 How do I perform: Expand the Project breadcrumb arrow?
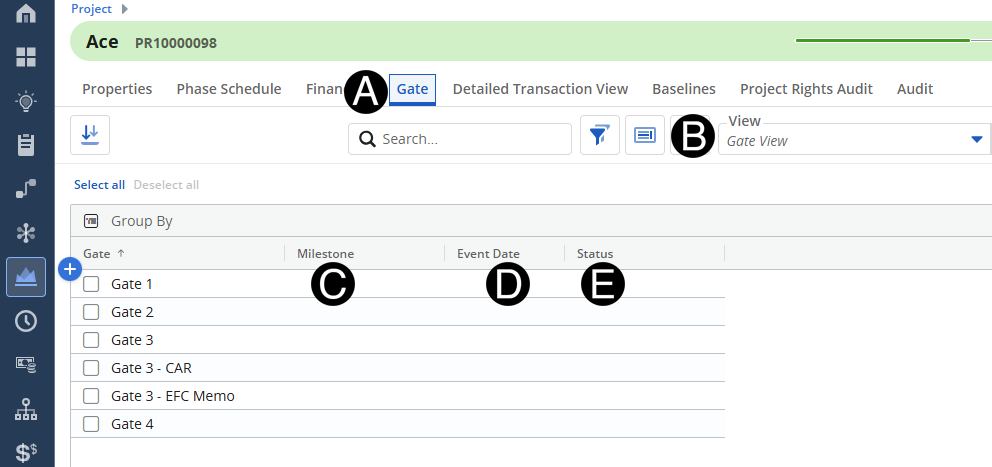[124, 9]
